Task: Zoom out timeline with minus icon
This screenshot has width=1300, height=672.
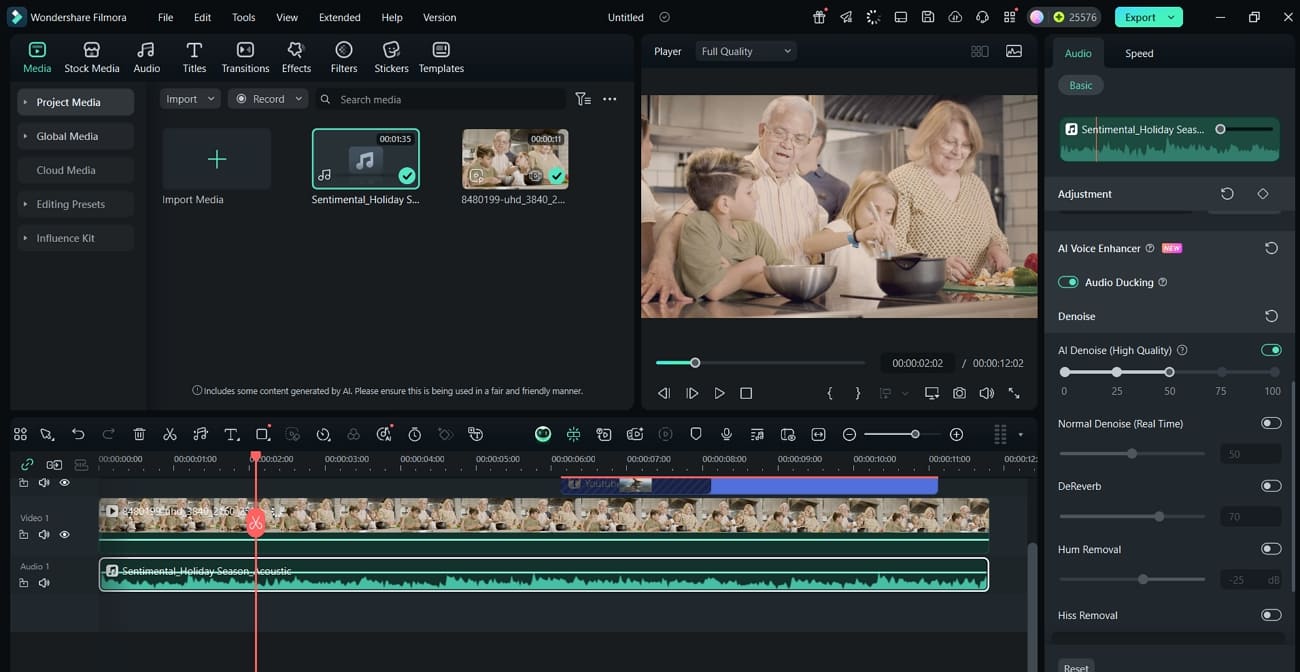Action: [849, 434]
